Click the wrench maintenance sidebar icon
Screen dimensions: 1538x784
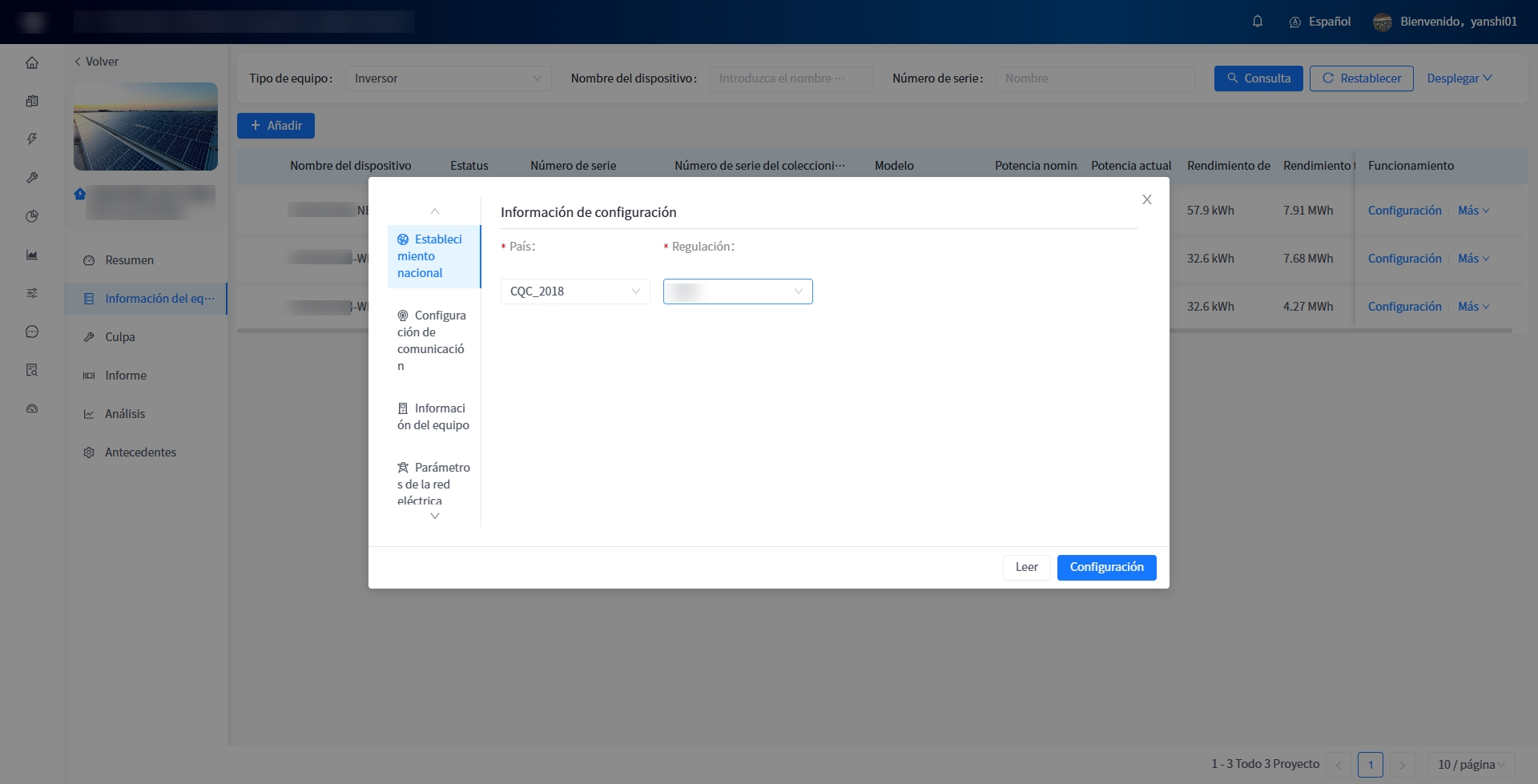32,178
